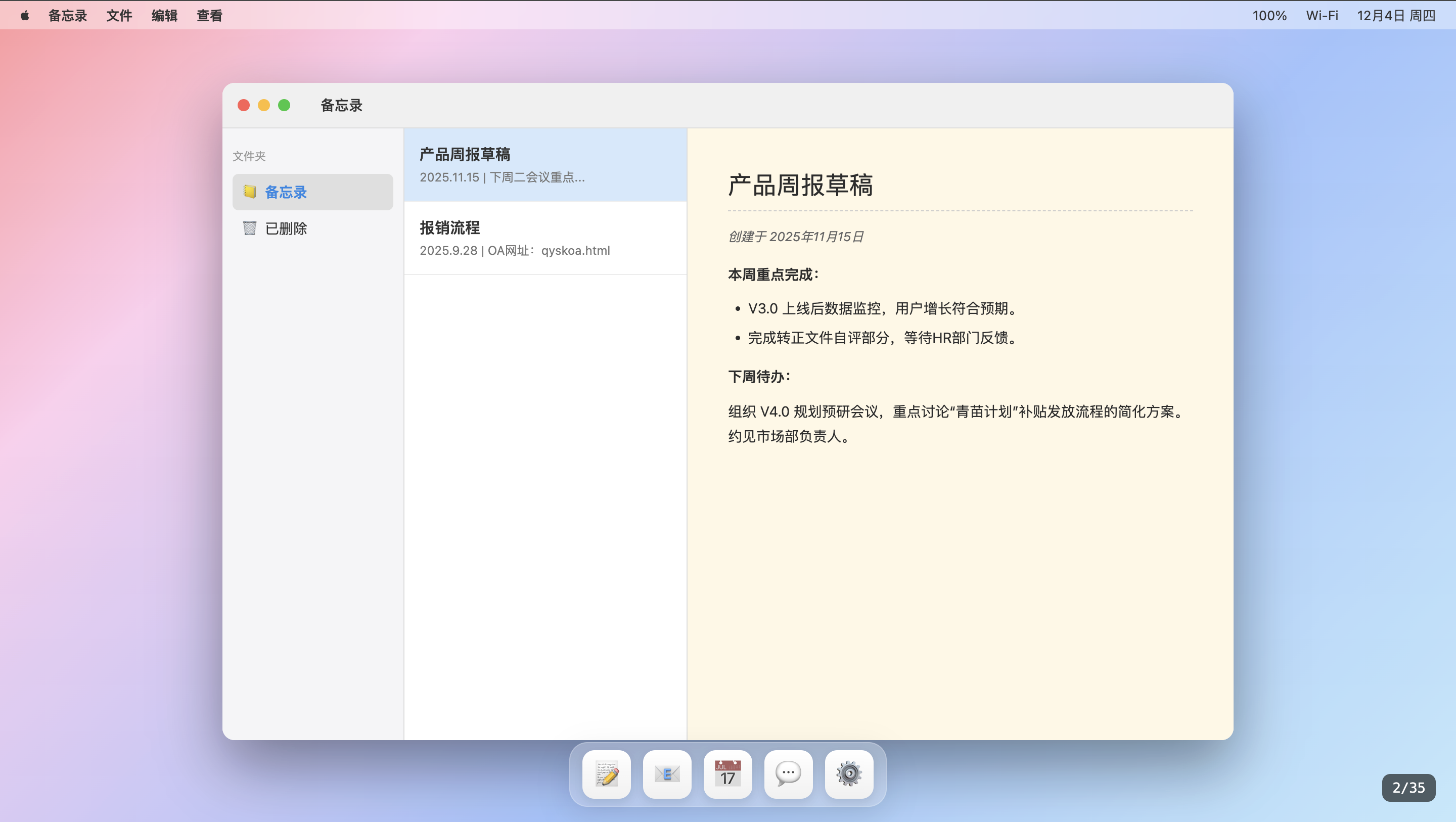
Task: Open the Messages app from the dock
Action: coord(788,774)
